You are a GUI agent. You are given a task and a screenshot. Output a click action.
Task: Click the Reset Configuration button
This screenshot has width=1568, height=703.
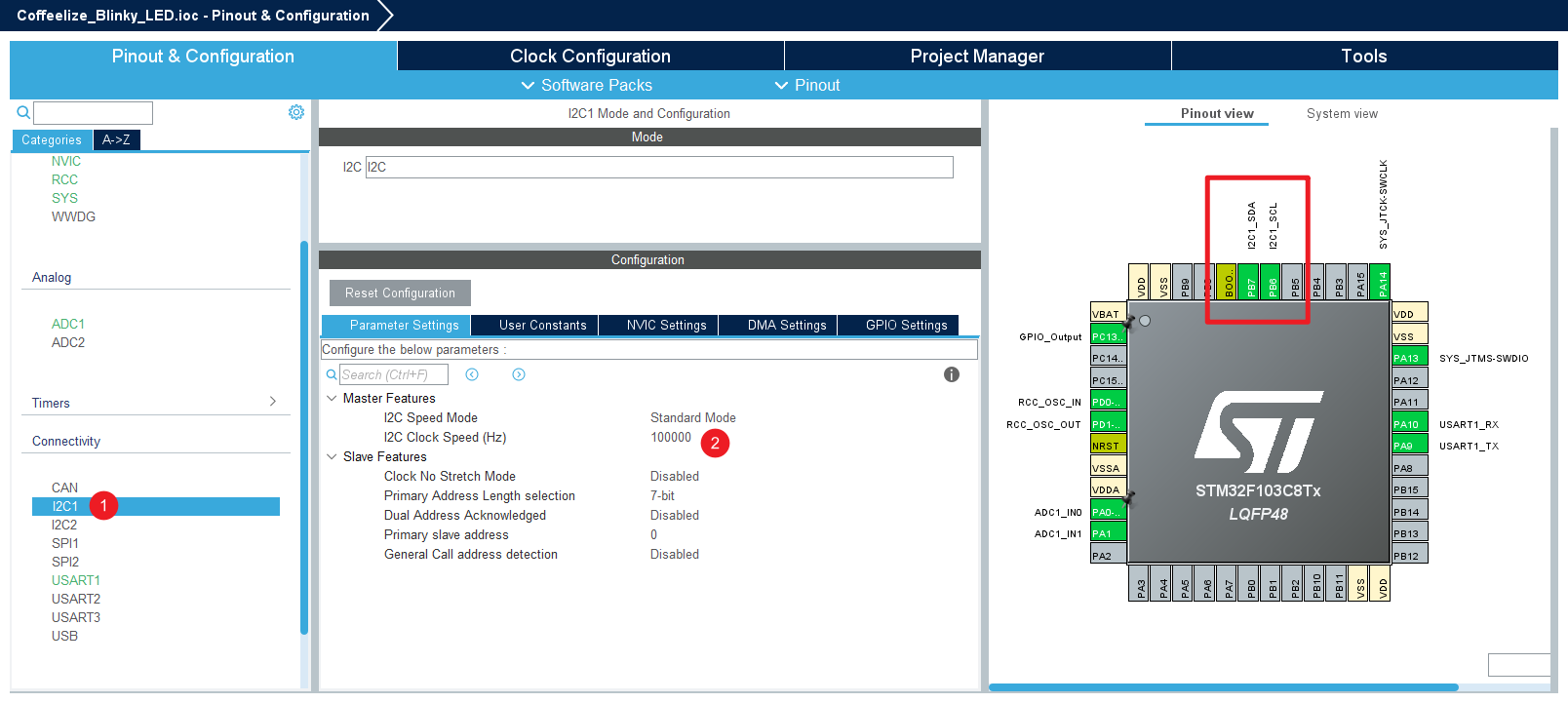click(400, 293)
